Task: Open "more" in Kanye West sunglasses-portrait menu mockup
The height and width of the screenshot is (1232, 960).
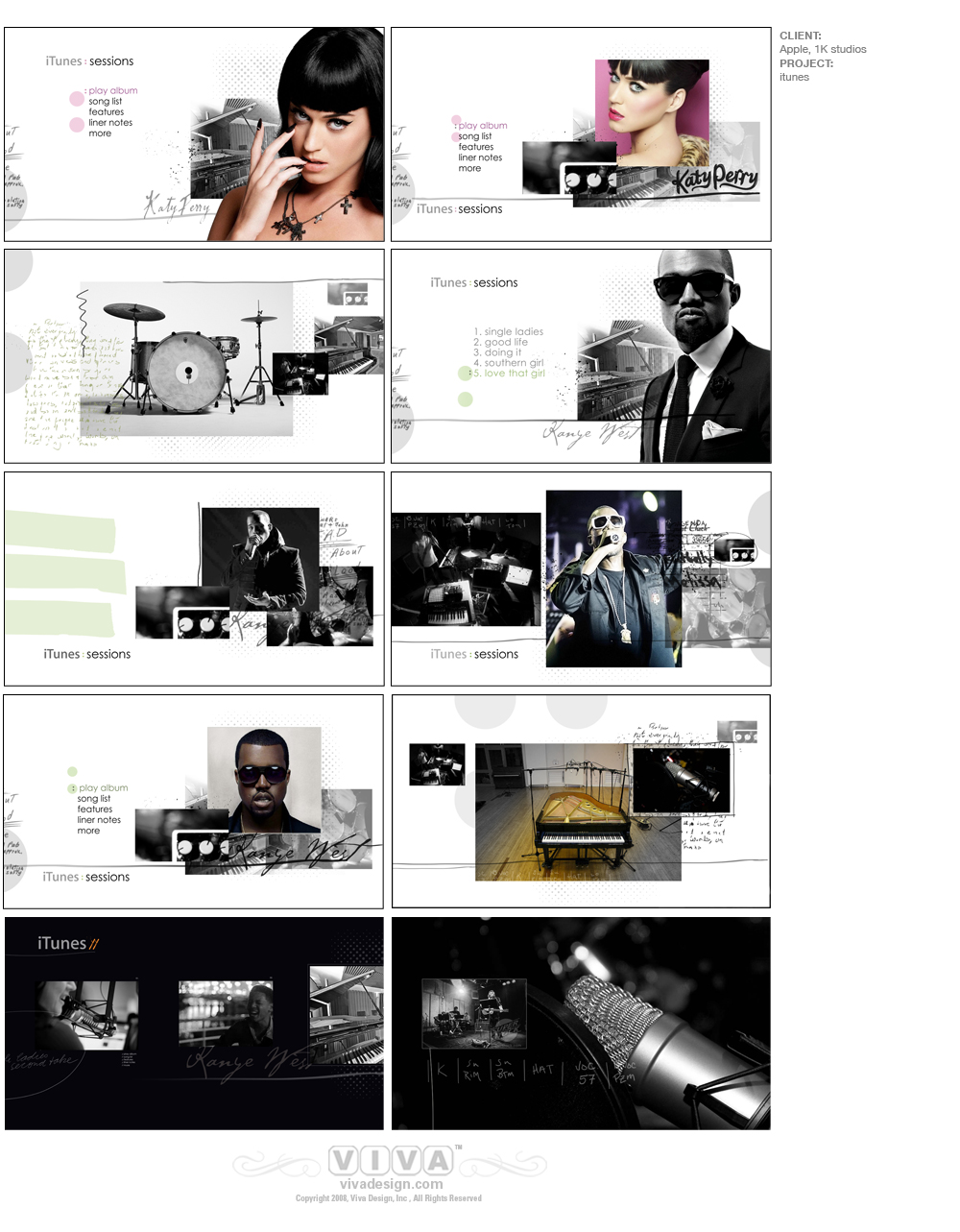Action: click(88, 831)
